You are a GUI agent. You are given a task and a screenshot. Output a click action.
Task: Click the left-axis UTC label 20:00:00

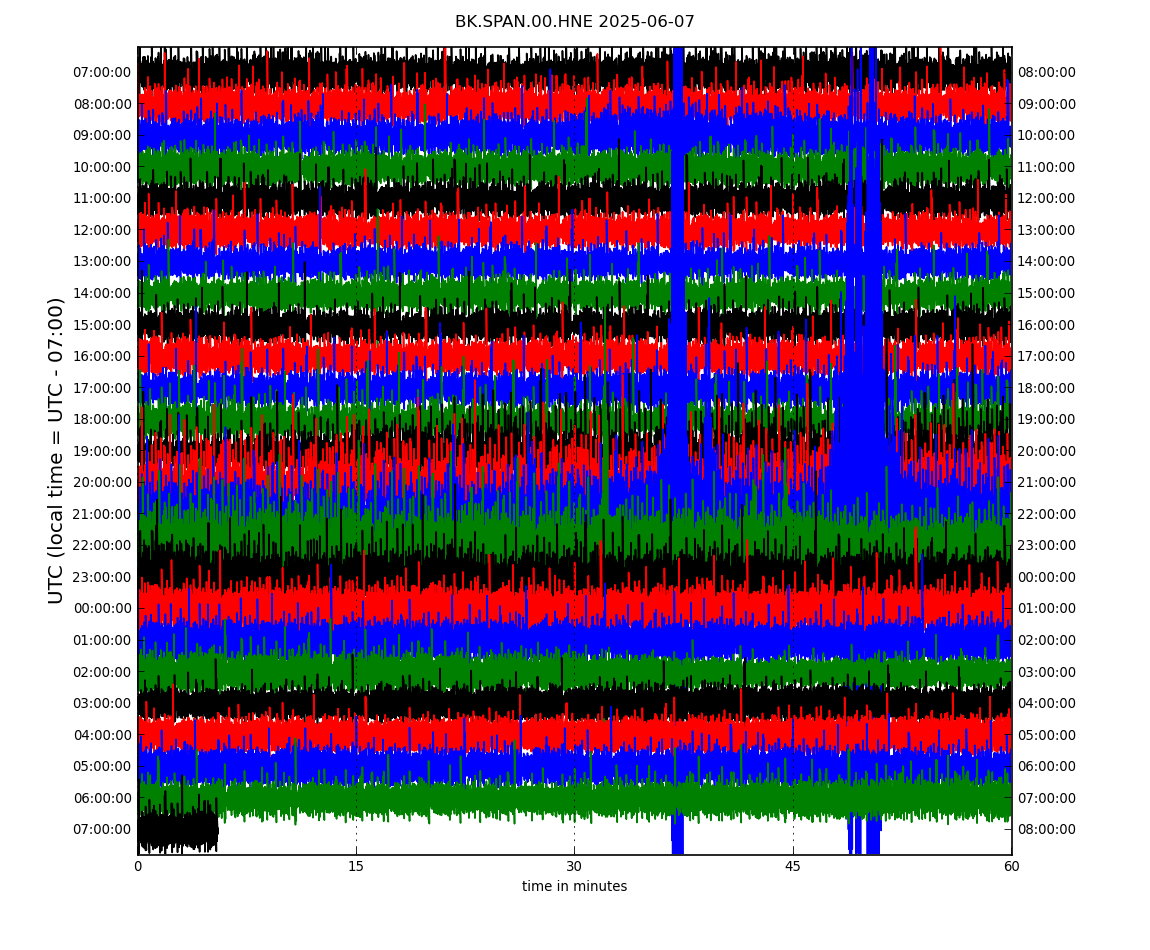pos(102,483)
